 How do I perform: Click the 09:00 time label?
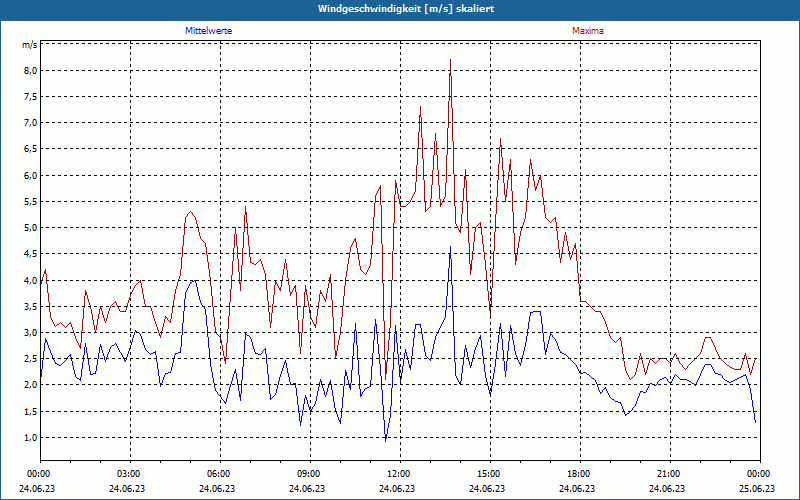tap(310, 474)
